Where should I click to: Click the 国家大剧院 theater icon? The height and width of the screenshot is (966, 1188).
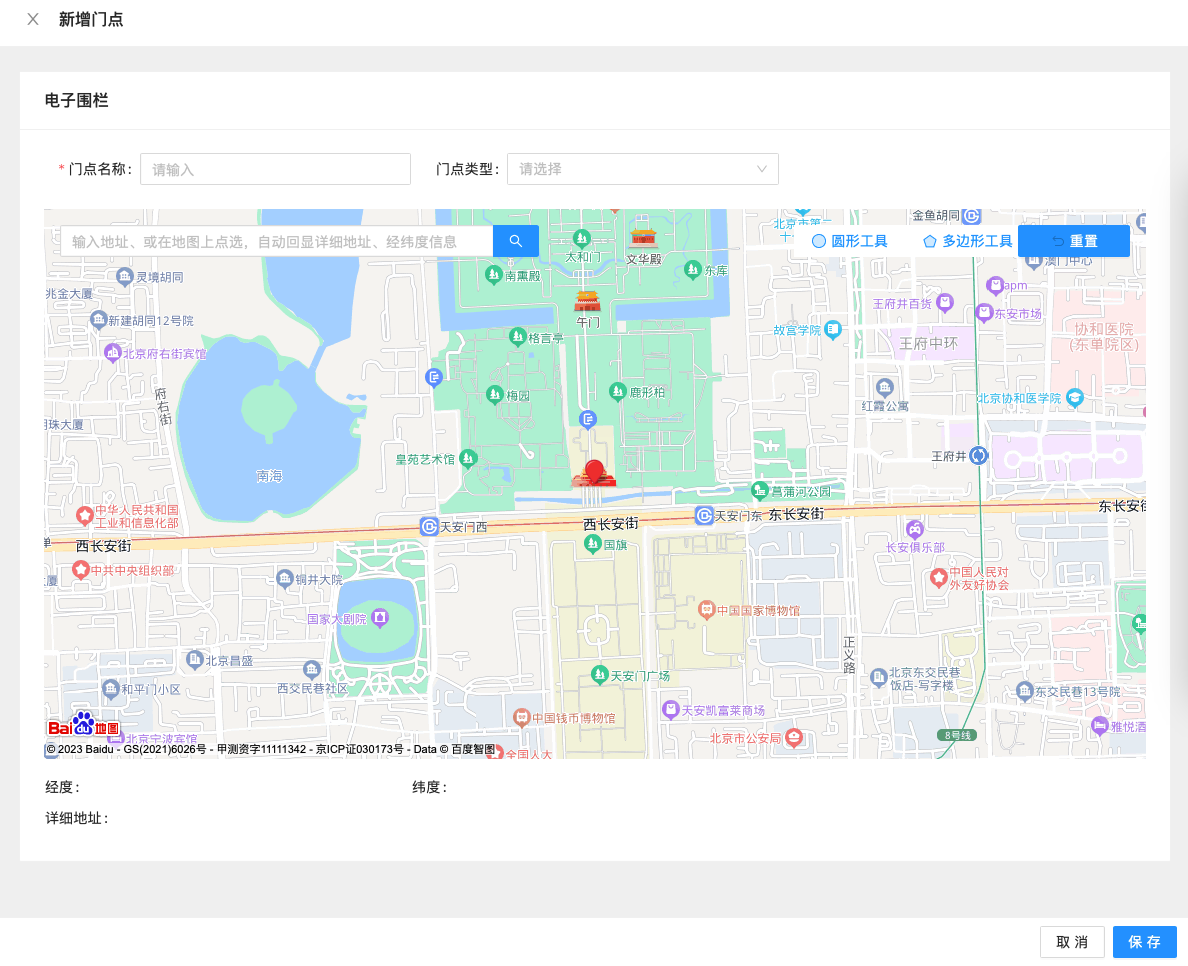[x=380, y=617]
